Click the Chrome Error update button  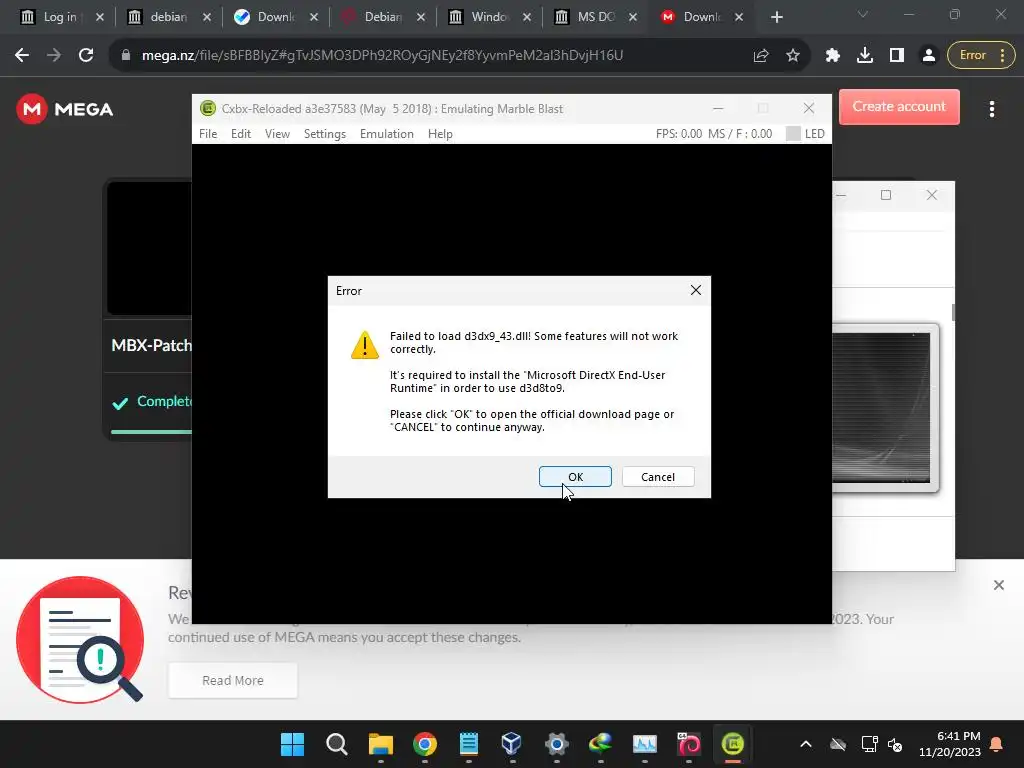click(x=980, y=56)
